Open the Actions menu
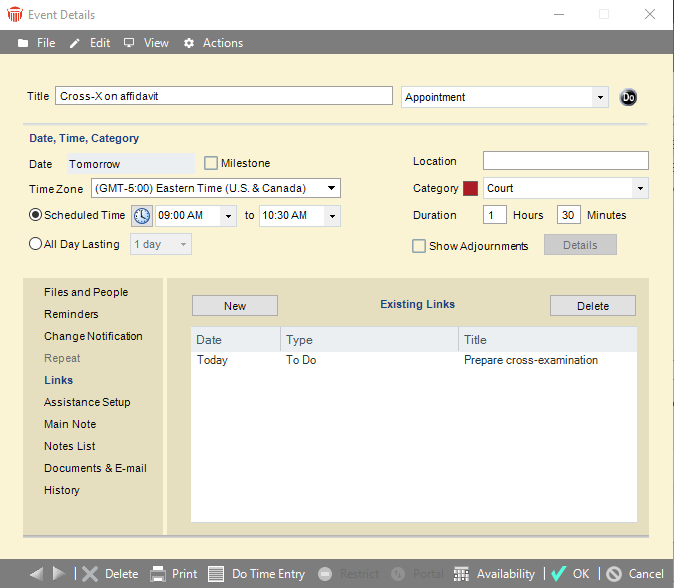The height and width of the screenshot is (588, 674). click(213, 43)
